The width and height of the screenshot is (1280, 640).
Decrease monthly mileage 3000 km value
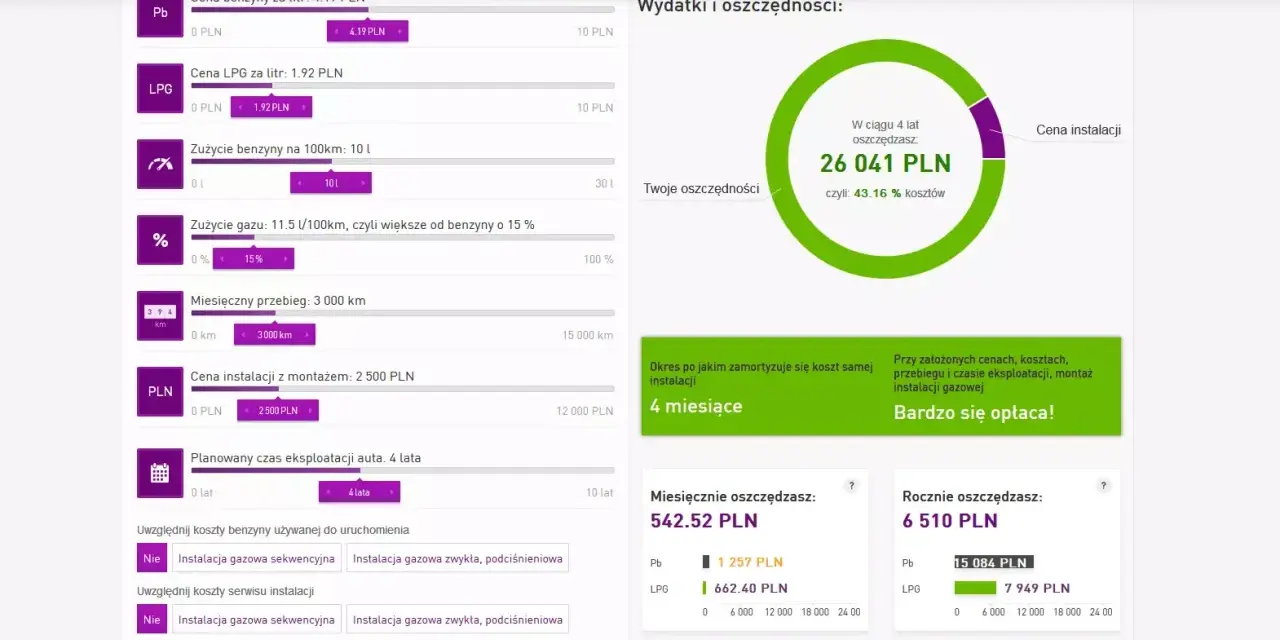(x=243, y=335)
